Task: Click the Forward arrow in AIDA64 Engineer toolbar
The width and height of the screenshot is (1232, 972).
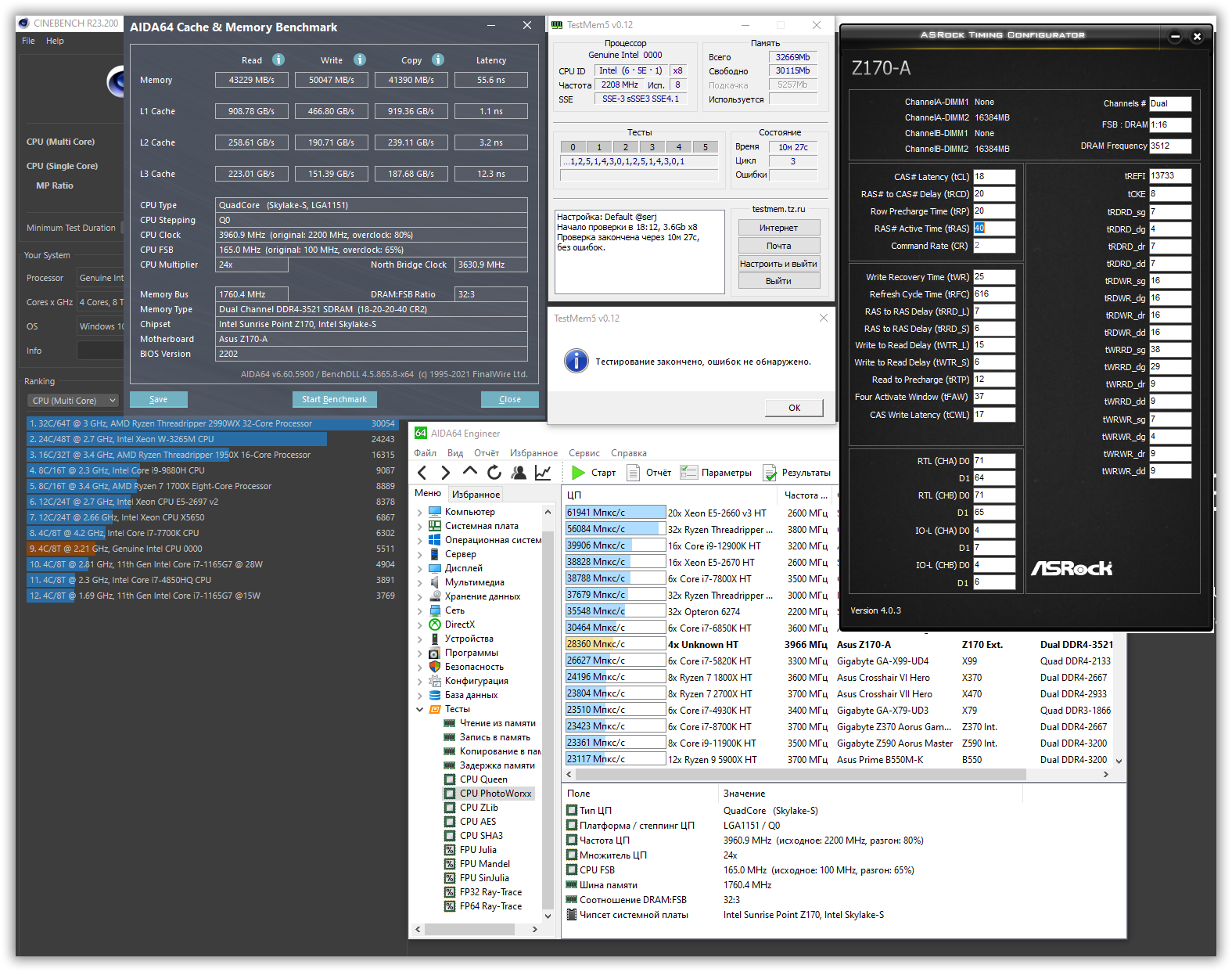Action: click(x=446, y=473)
